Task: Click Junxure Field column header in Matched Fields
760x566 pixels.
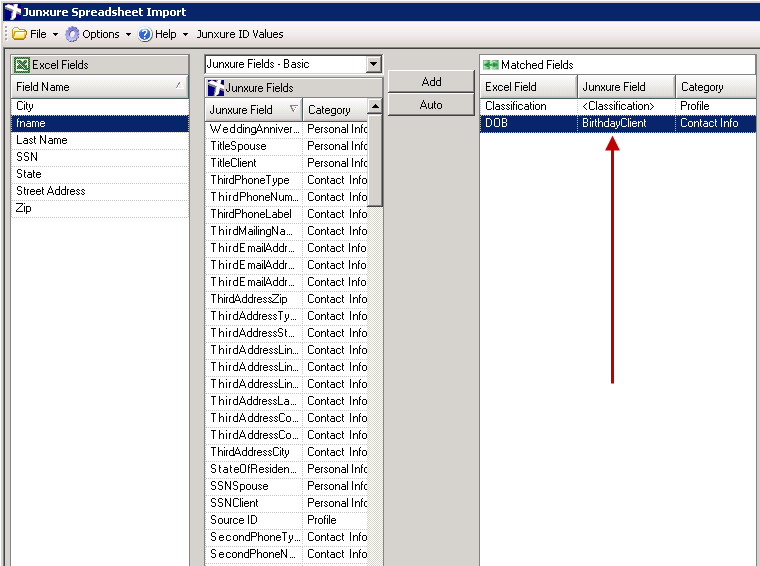Action: click(x=626, y=87)
